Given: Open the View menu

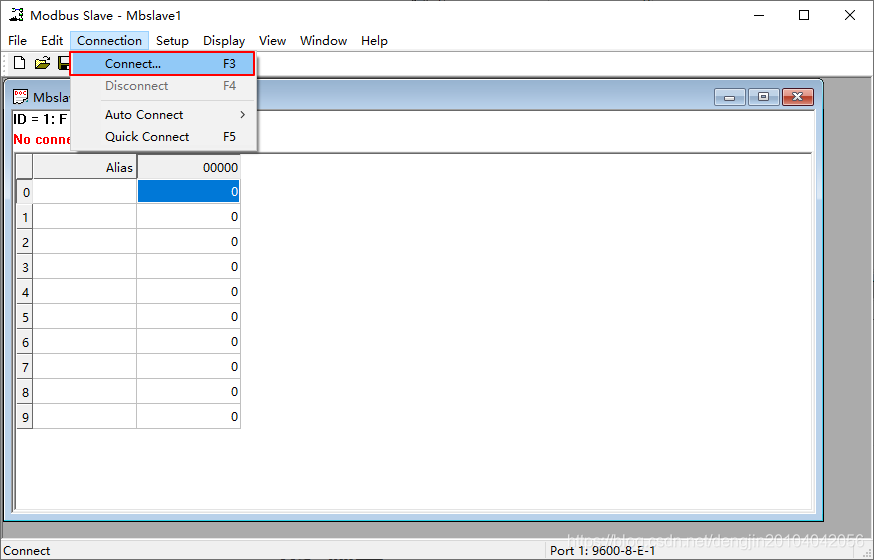Looking at the screenshot, I should [x=273, y=41].
